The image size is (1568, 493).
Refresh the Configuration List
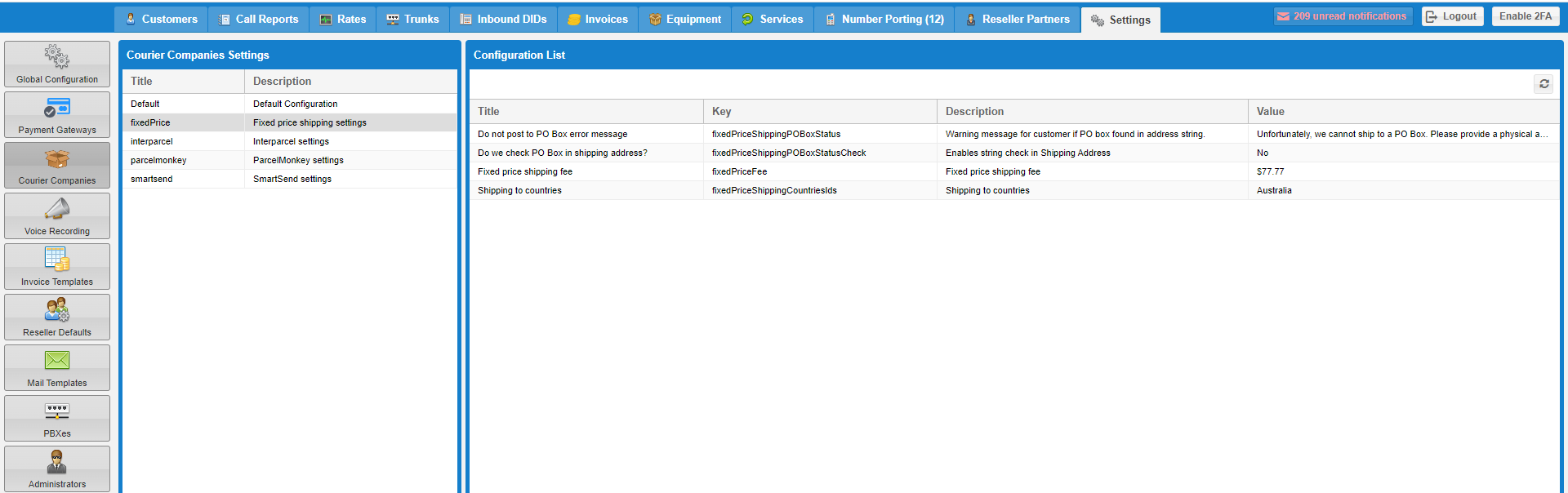tap(1543, 84)
